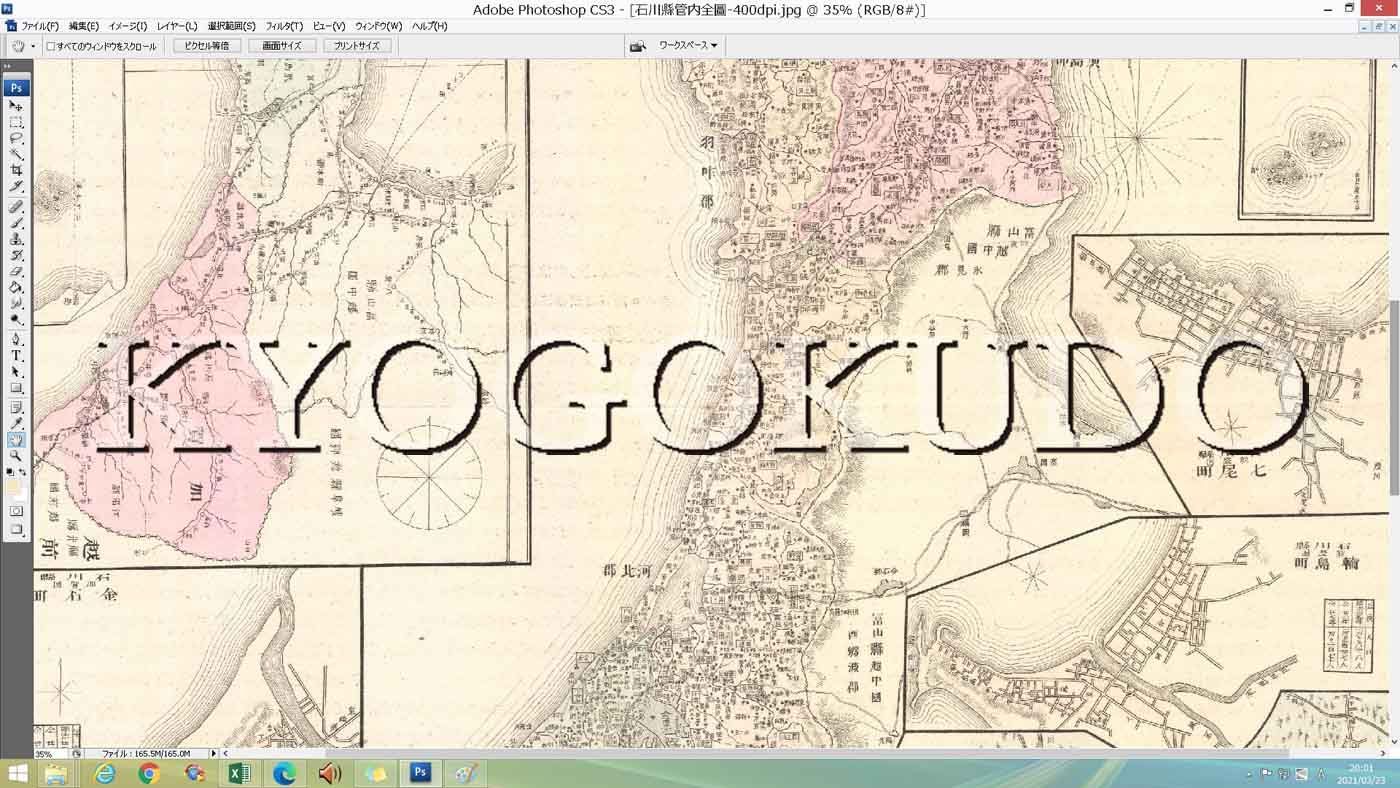Select the Crop tool
This screenshot has width=1400, height=788.
16,170
